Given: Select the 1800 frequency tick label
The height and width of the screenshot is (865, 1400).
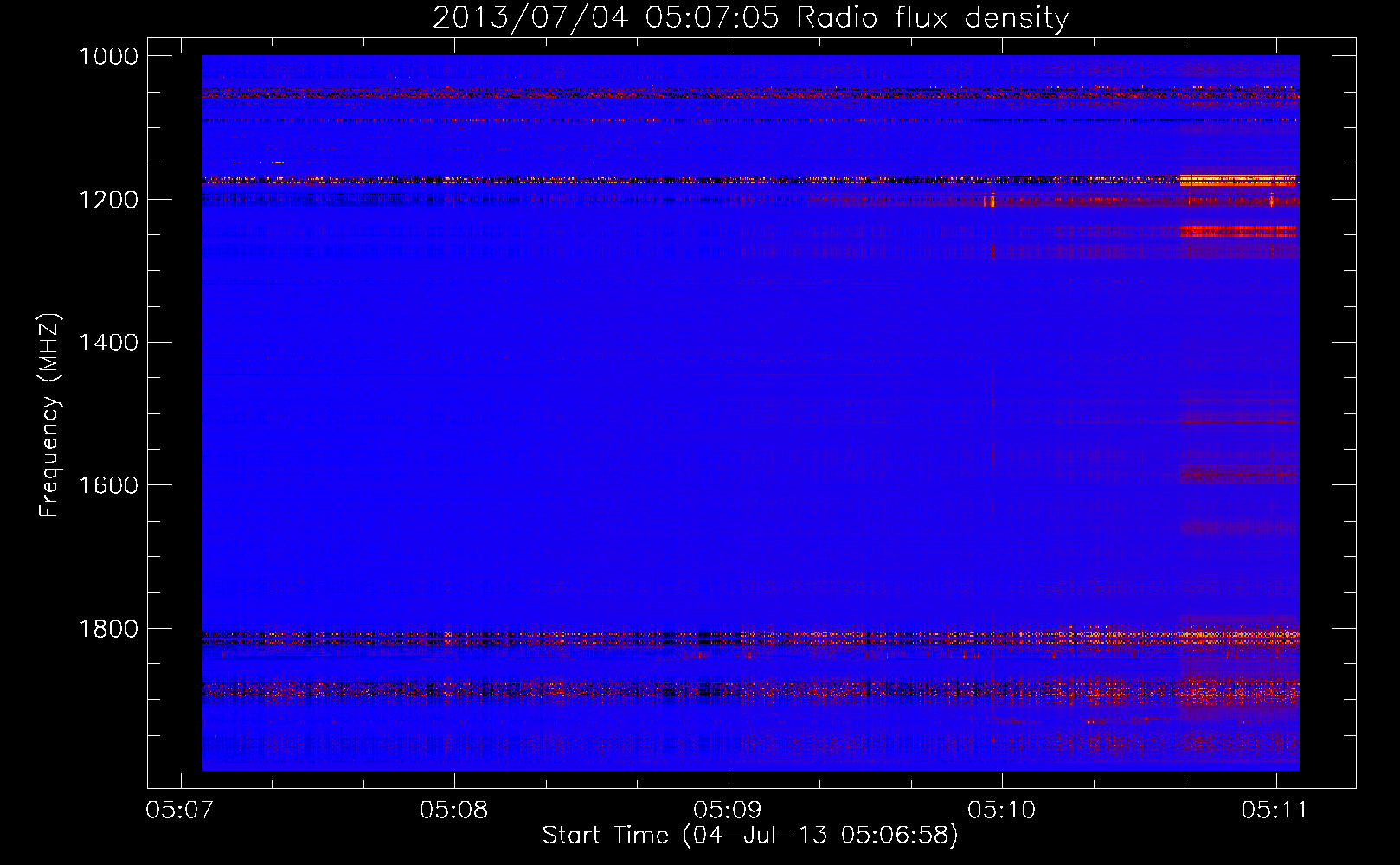Looking at the screenshot, I should 108,629.
